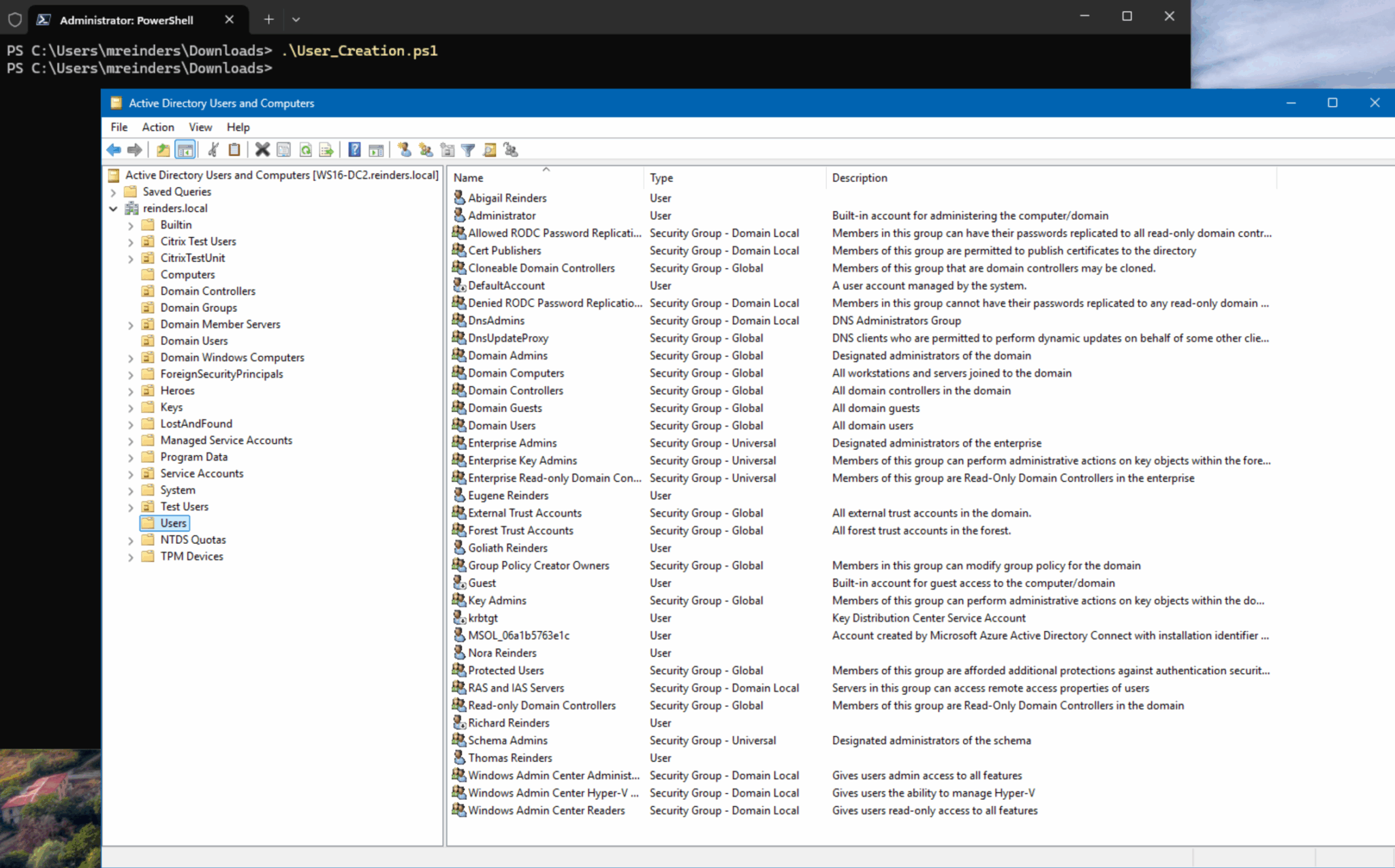This screenshot has height=868, width=1395.
Task: Open Help using the question mark icon
Action: click(x=354, y=150)
